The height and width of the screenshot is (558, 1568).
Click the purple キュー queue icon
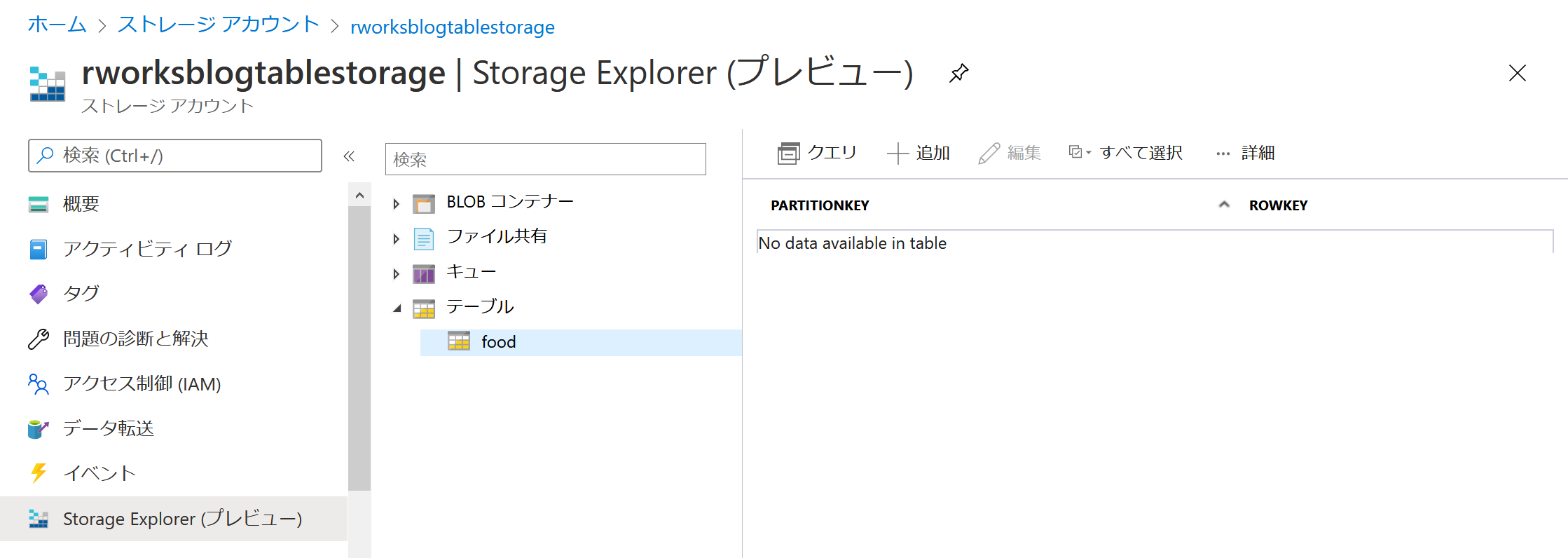[424, 273]
